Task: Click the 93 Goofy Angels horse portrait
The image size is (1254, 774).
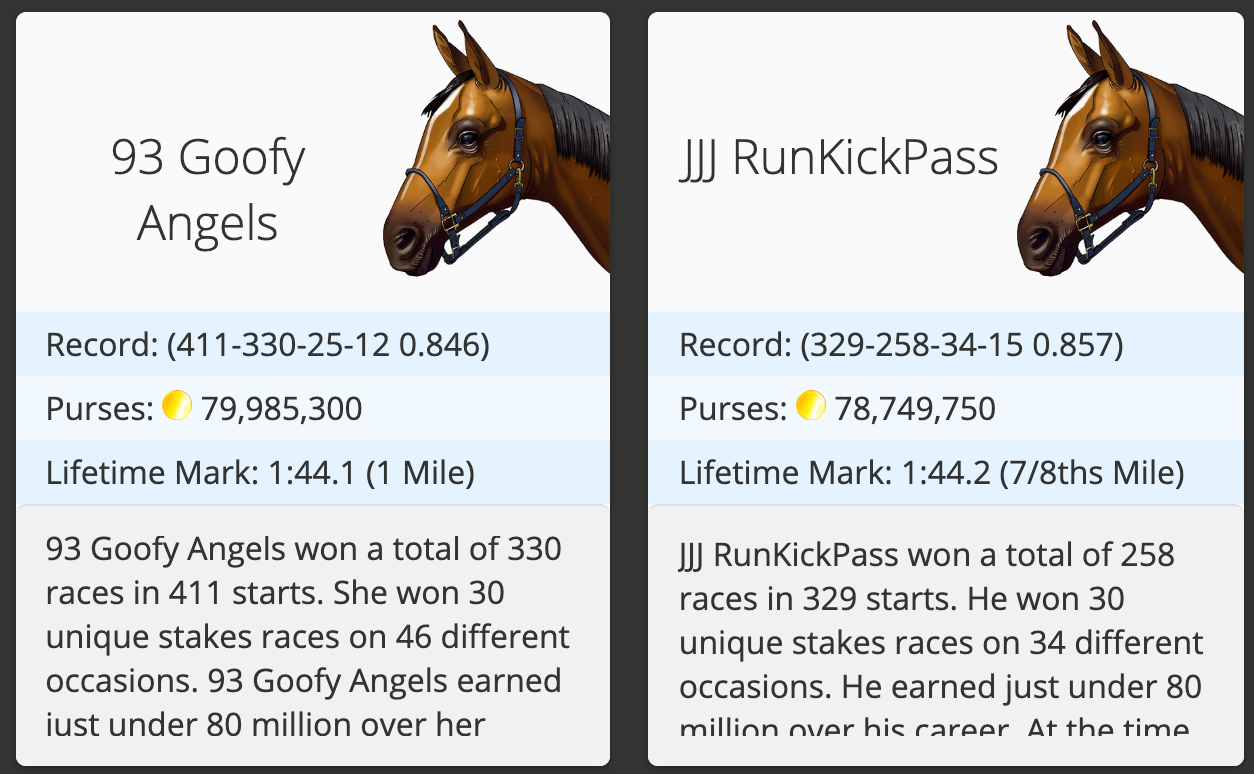Action: [x=497, y=149]
